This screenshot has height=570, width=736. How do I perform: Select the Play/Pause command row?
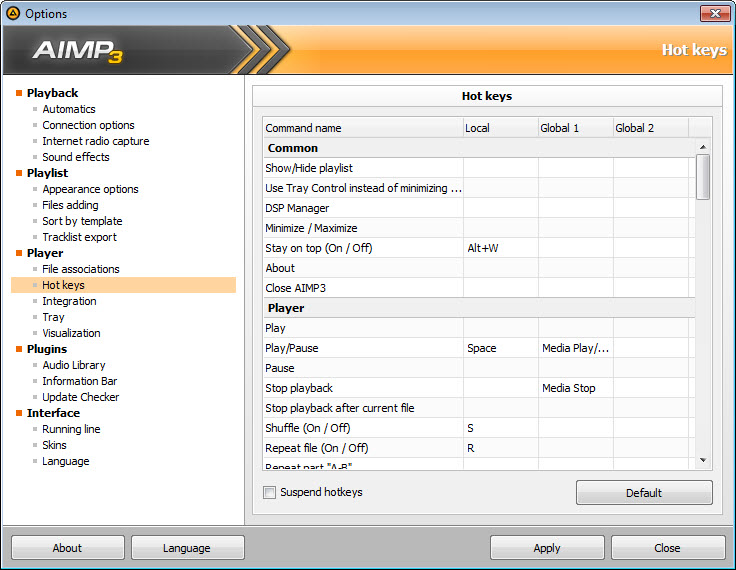point(479,348)
